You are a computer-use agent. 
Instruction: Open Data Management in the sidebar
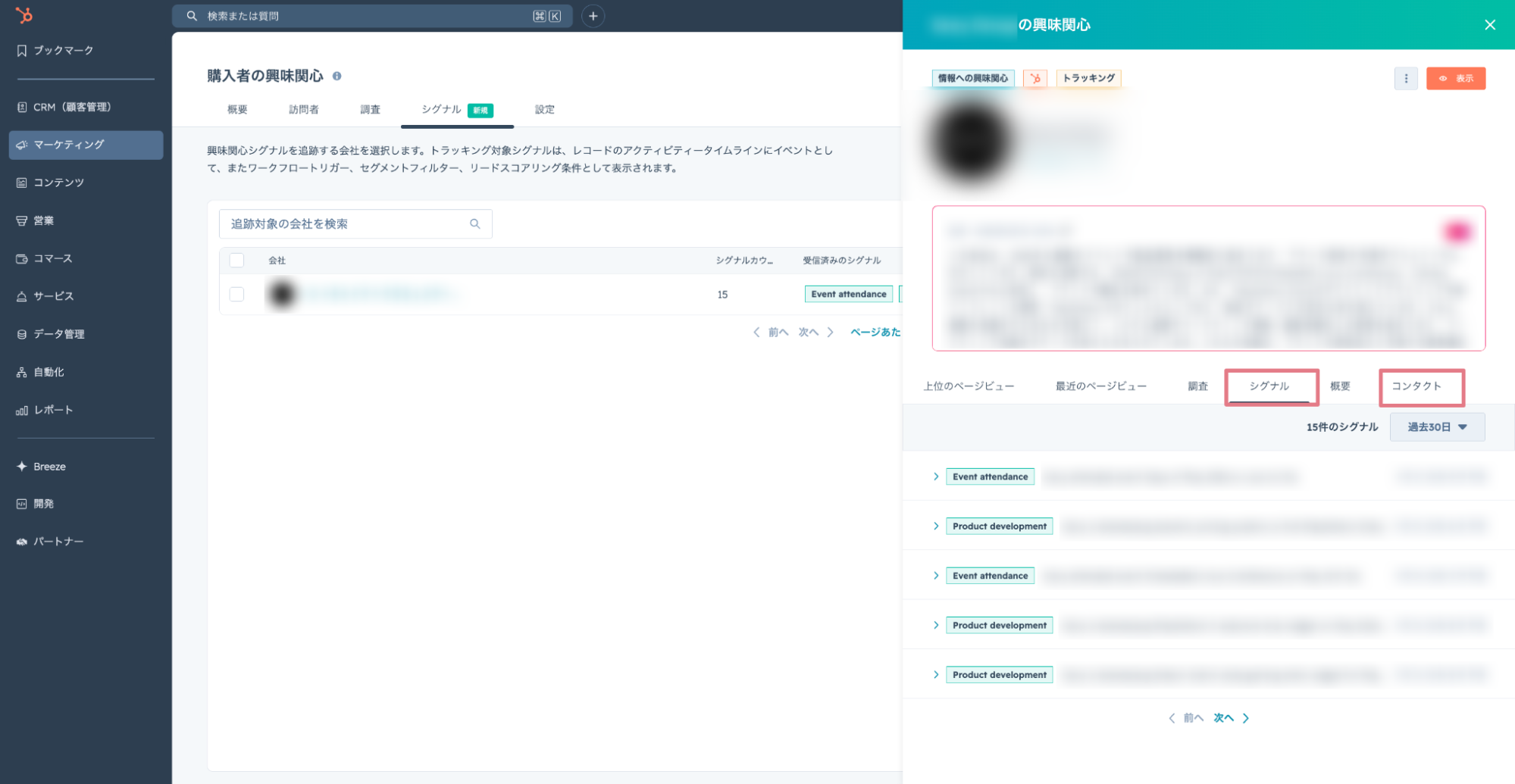tap(50, 334)
